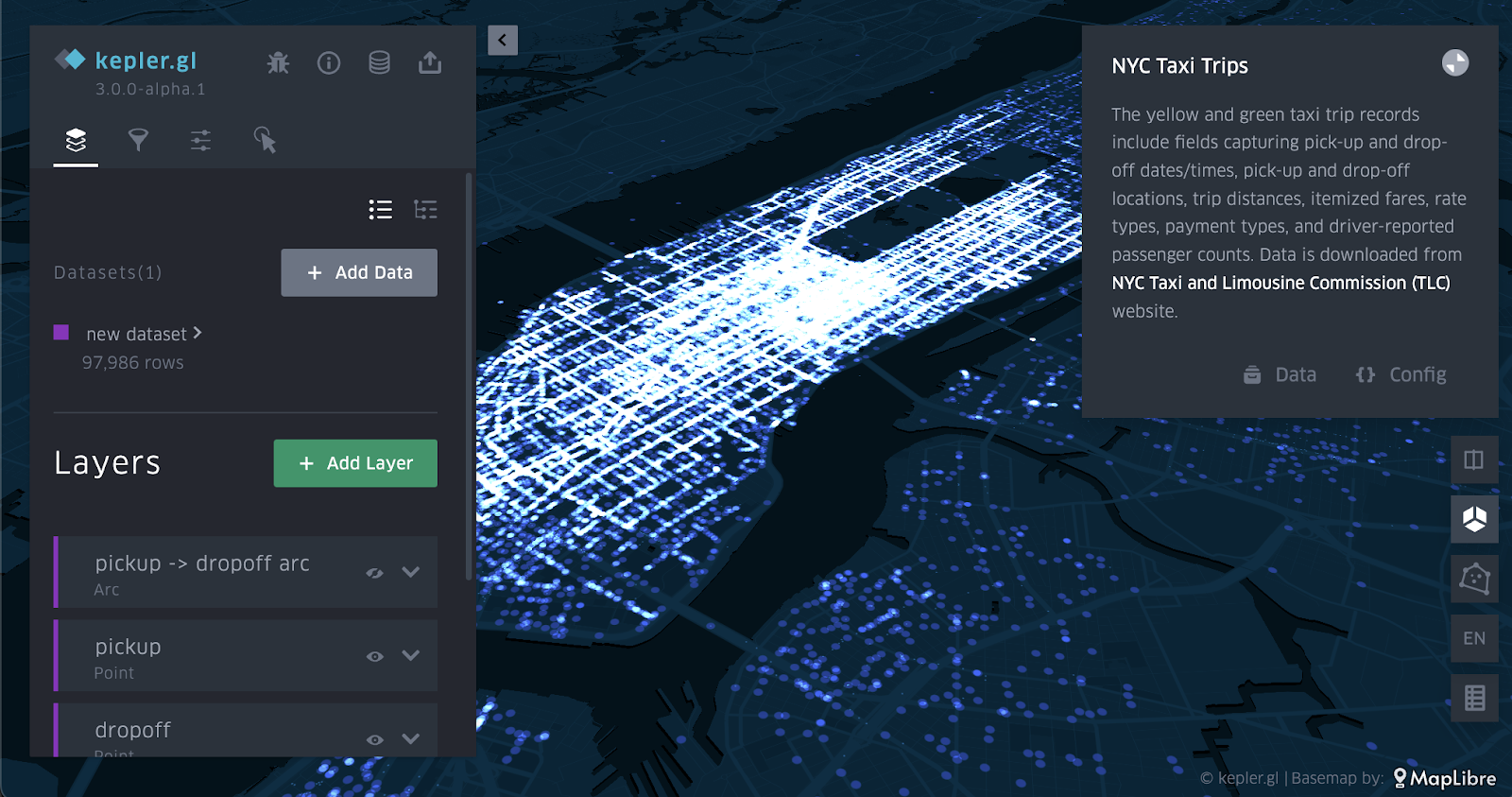
Task: Click the Config button in NYC Taxi panel
Action: 1400,374
